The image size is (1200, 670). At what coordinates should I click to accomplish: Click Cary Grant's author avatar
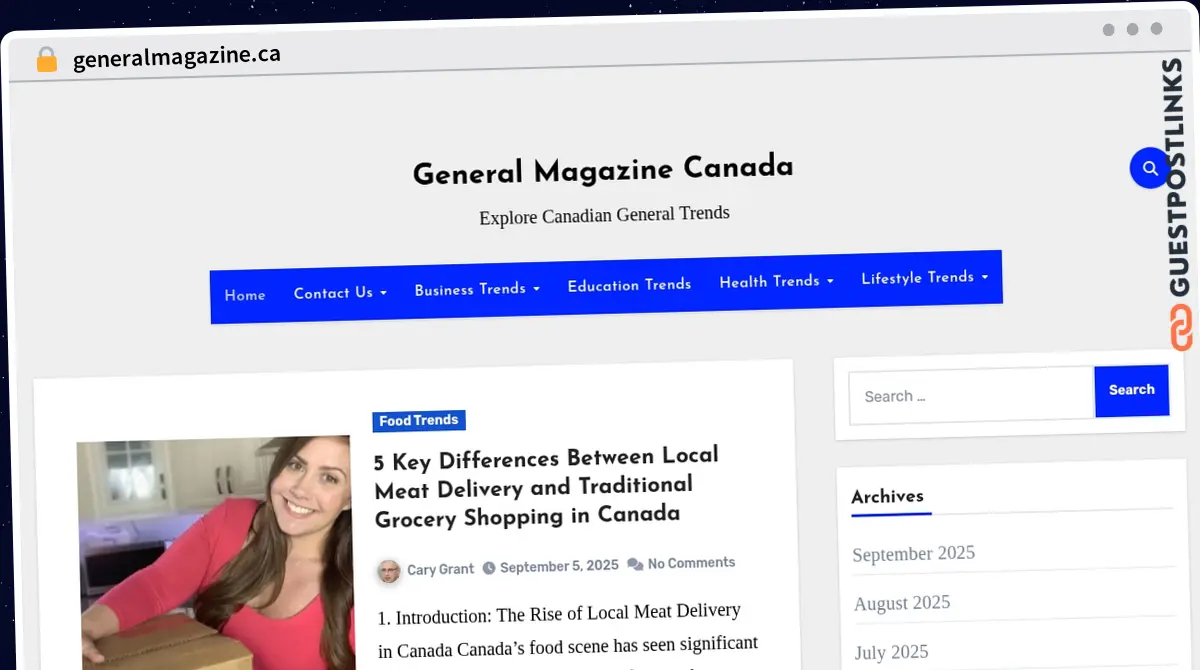(389, 571)
